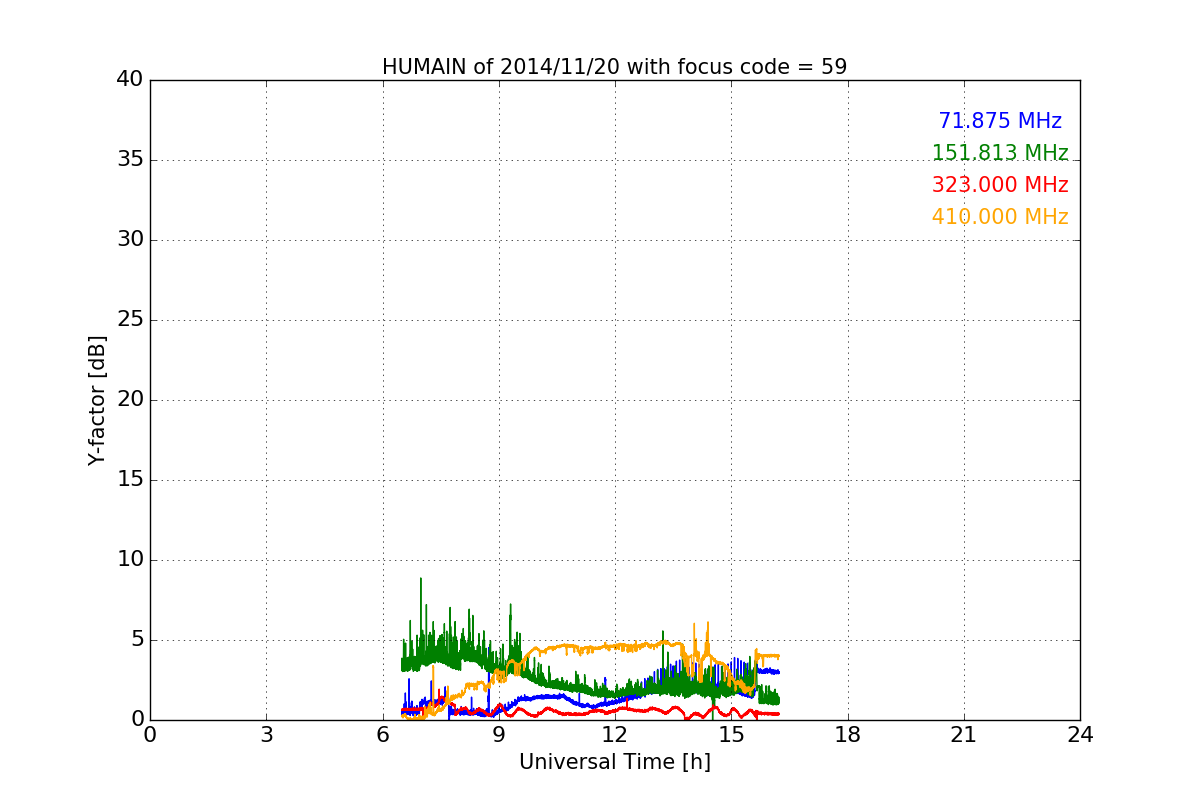Image resolution: width=1200 pixels, height=800 pixels.
Task: Click x-axis tick label 24
Action: (x=1080, y=735)
